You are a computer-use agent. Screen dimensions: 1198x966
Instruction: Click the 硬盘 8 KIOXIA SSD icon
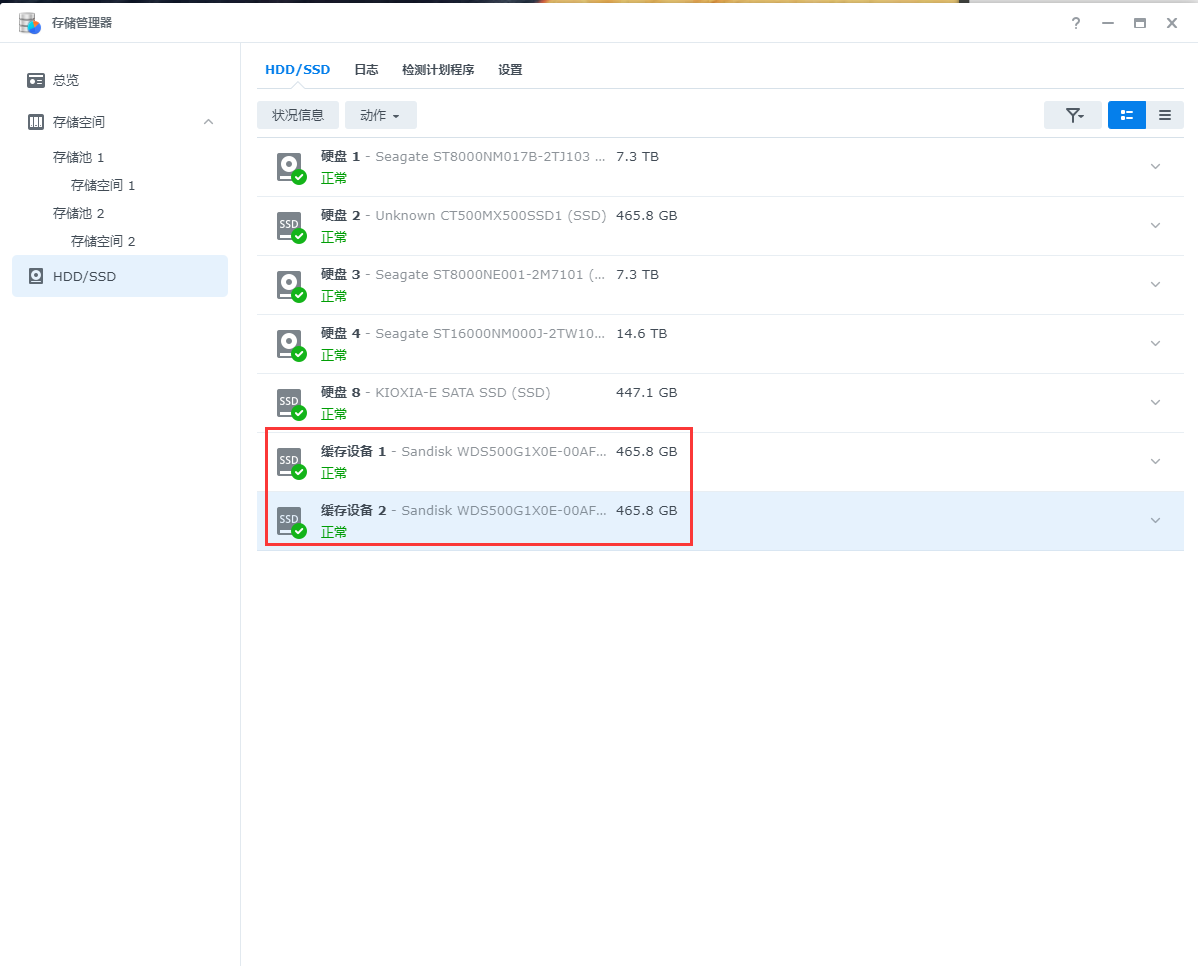coord(290,403)
